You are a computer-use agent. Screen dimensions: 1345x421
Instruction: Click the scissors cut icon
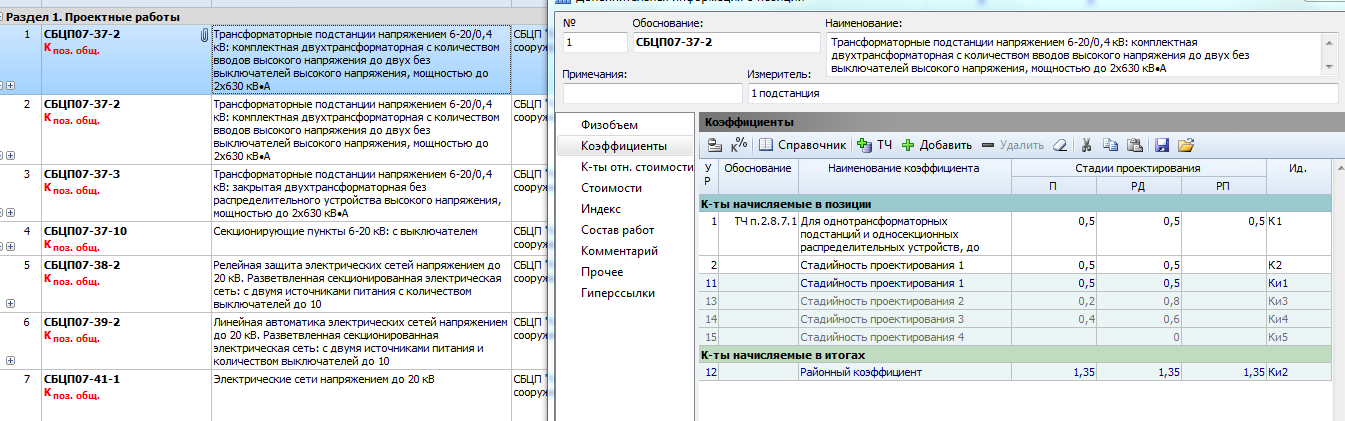coord(1087,145)
